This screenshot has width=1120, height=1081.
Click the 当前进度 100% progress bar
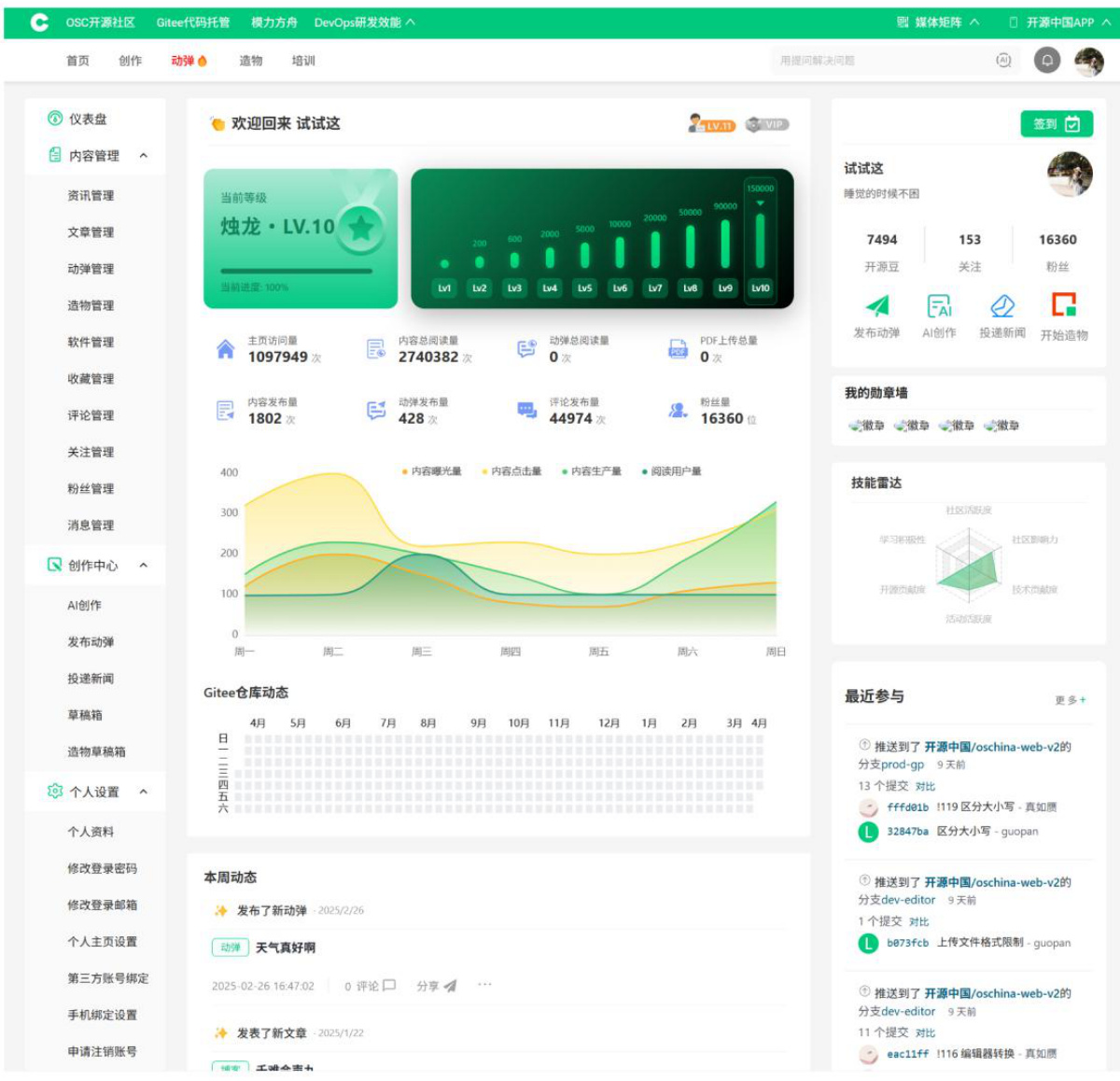(296, 272)
